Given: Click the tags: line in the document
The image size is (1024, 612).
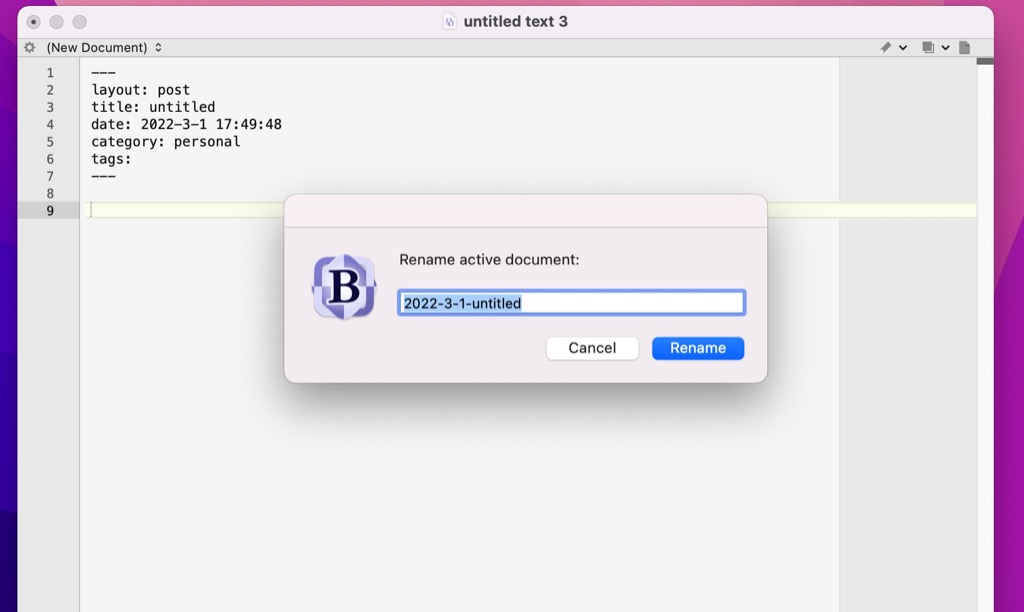Looking at the screenshot, I should click(110, 158).
